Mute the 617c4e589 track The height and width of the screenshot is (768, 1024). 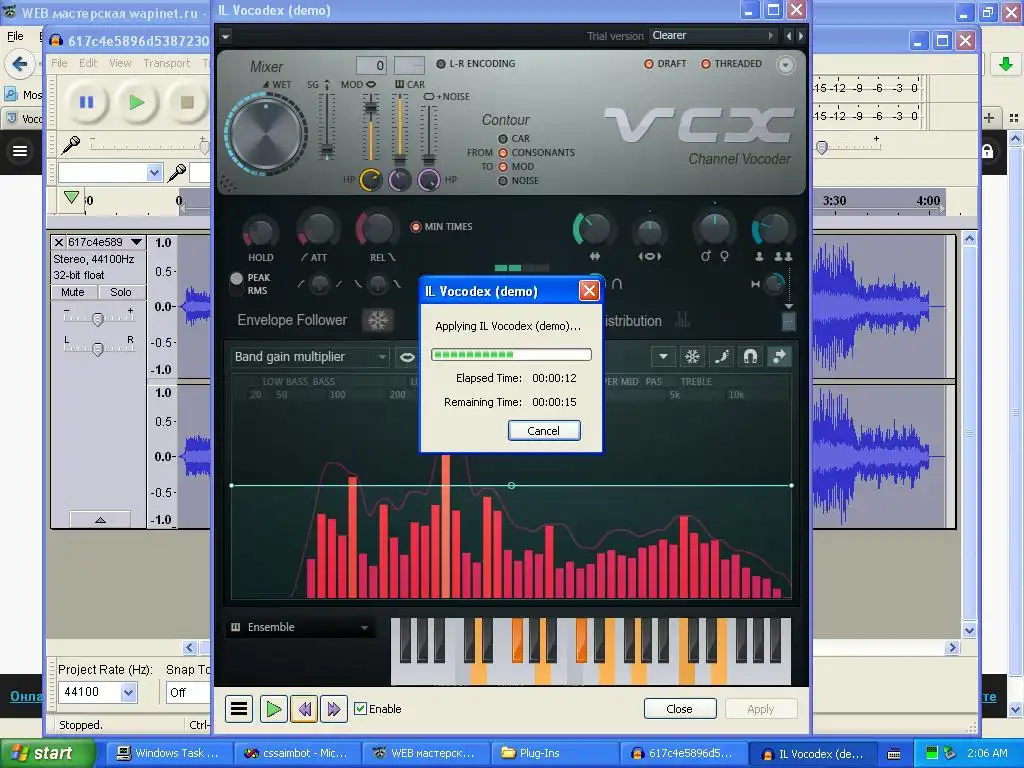73,292
